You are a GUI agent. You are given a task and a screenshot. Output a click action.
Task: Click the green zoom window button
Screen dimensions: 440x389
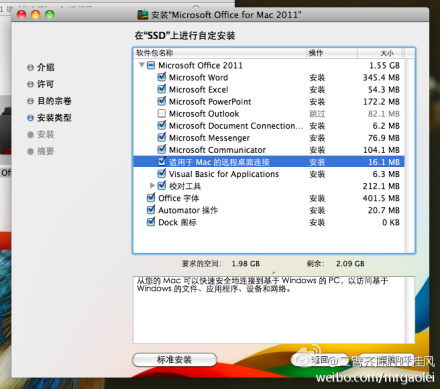pos(50,15)
